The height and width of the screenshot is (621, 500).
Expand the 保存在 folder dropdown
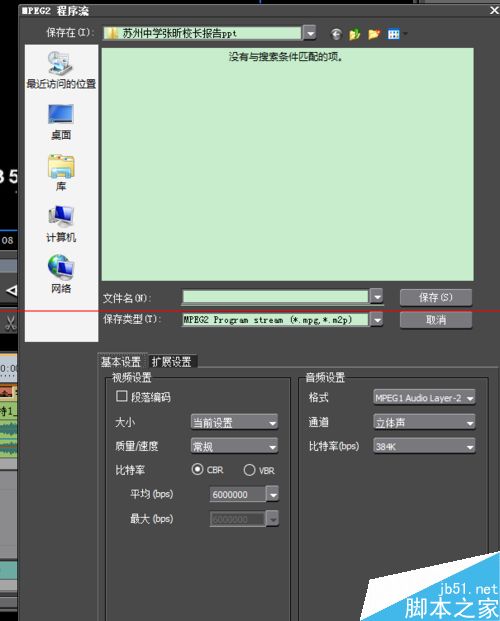point(310,33)
